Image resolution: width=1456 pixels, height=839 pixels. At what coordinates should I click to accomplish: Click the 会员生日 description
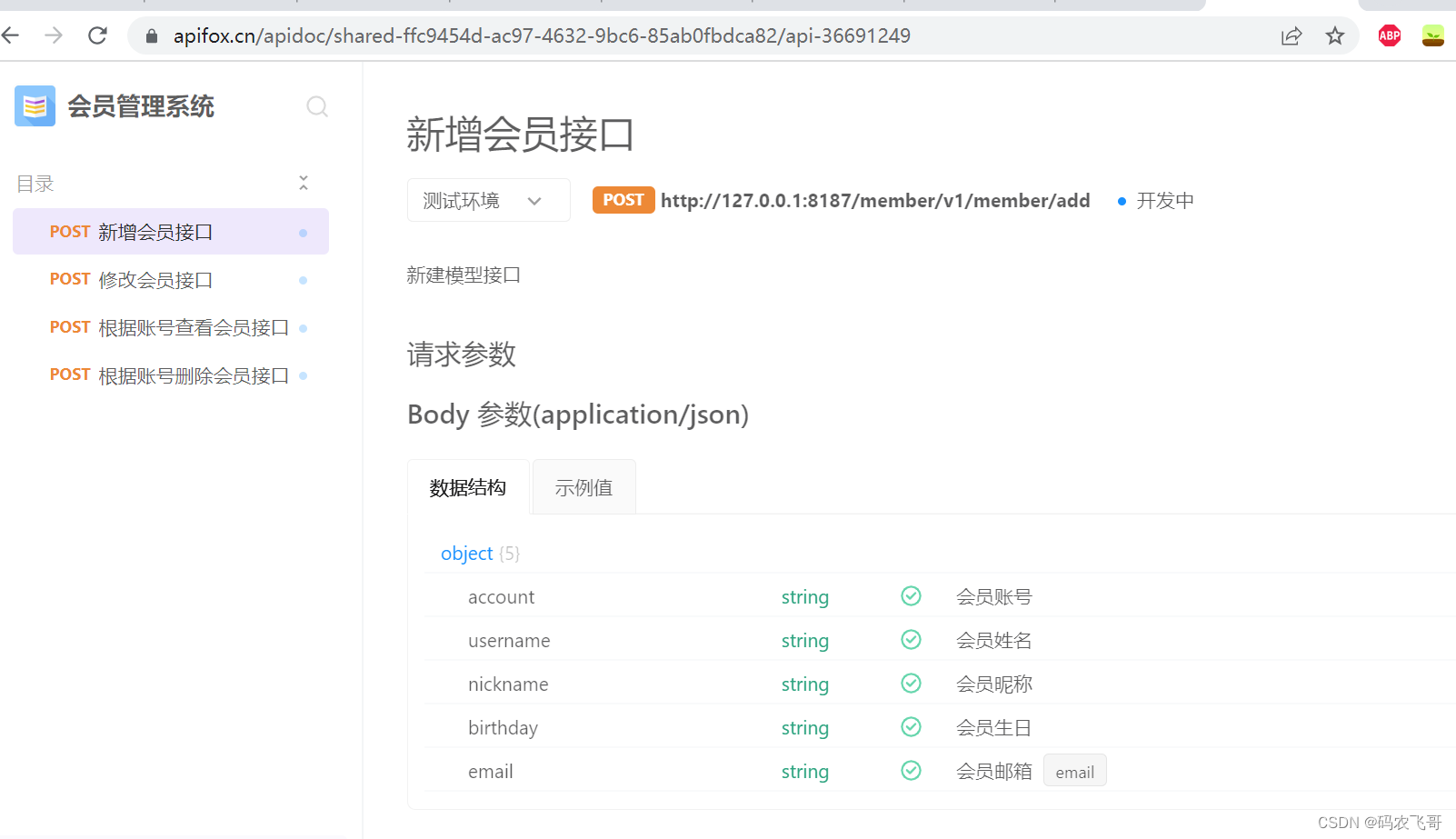(x=994, y=728)
